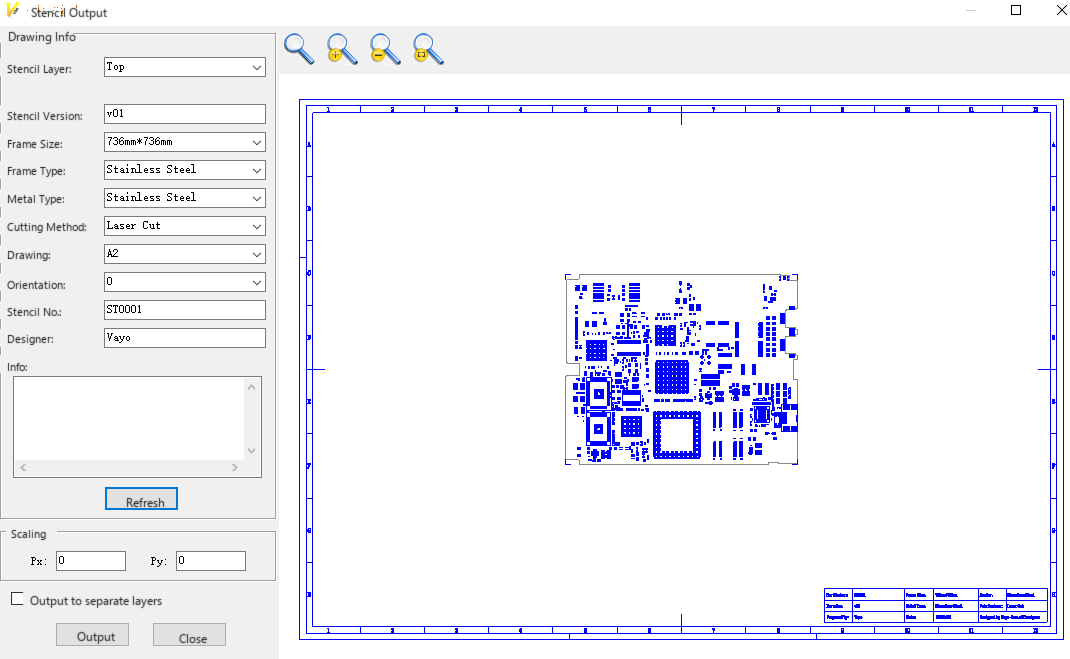Click the plain magnifier zoom tool
Screen dimensions: 1070x659
(x=299, y=49)
